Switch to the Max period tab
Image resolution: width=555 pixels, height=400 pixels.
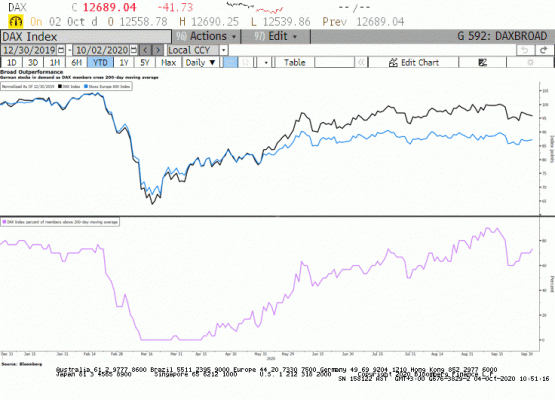(168, 63)
